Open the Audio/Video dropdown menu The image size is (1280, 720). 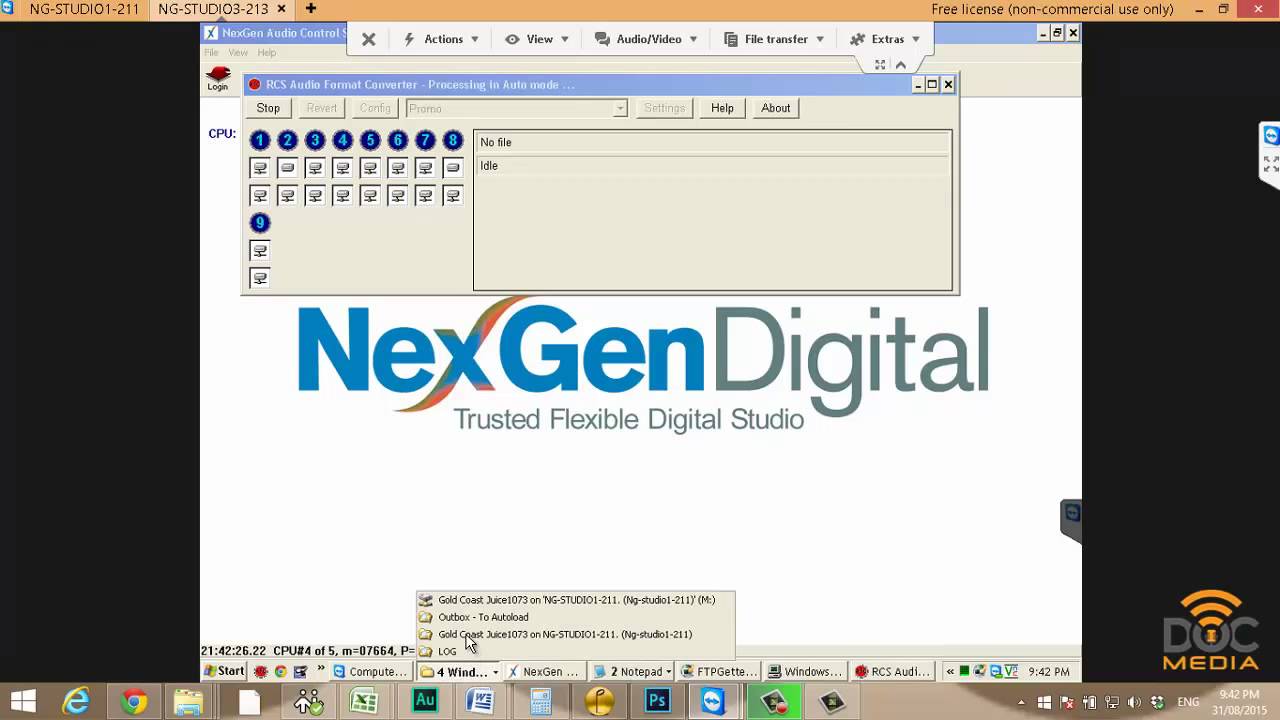click(646, 39)
